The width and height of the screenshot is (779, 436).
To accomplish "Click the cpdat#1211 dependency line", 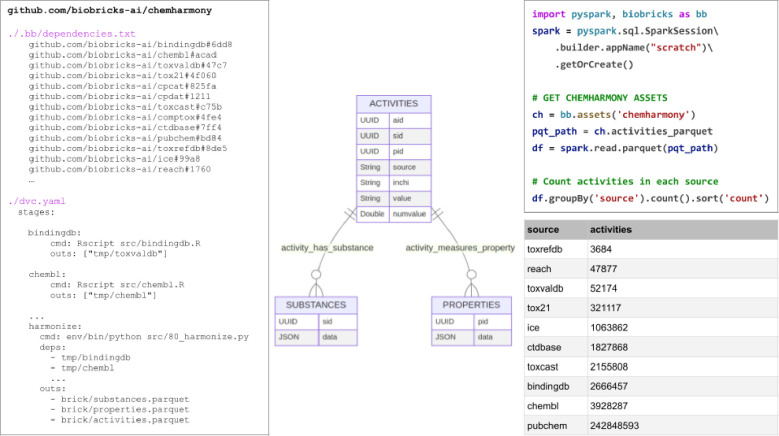I will tap(119, 96).
